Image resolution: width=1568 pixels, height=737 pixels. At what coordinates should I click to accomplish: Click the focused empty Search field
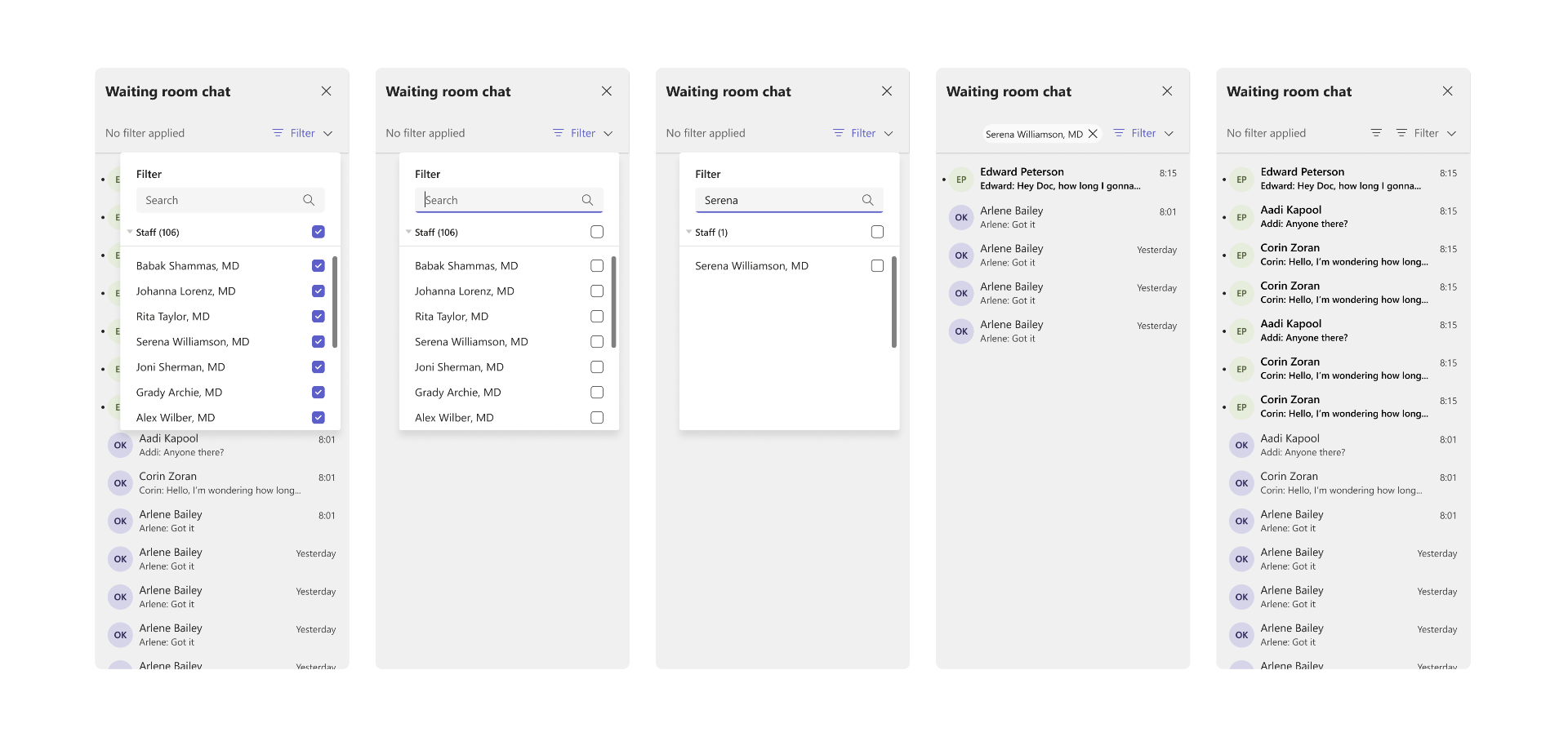pyautogui.click(x=509, y=200)
